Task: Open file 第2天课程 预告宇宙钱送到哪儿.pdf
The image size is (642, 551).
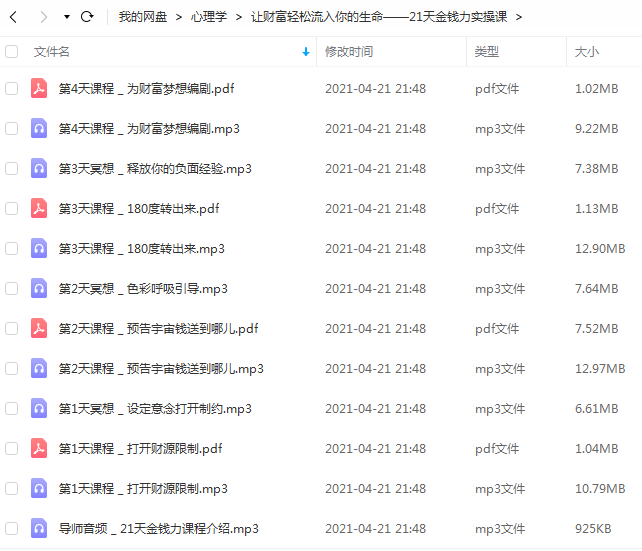Action: [158, 328]
